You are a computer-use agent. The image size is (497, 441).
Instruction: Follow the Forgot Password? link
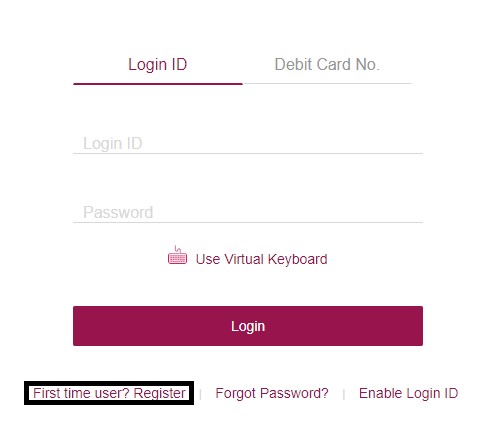pos(272,393)
